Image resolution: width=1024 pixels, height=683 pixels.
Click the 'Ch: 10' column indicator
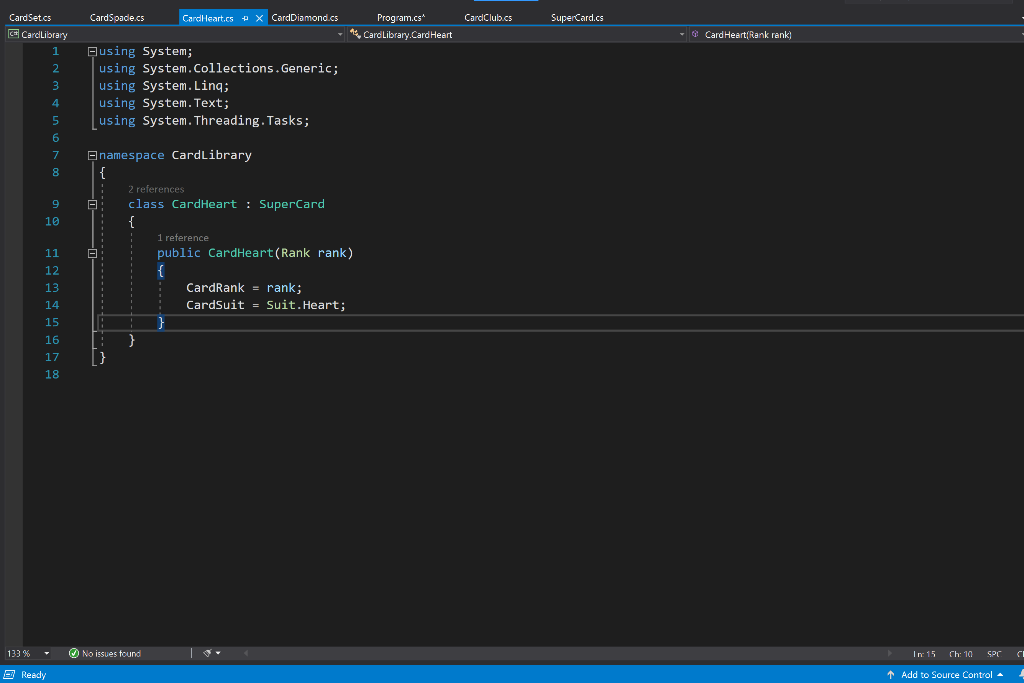click(961, 654)
